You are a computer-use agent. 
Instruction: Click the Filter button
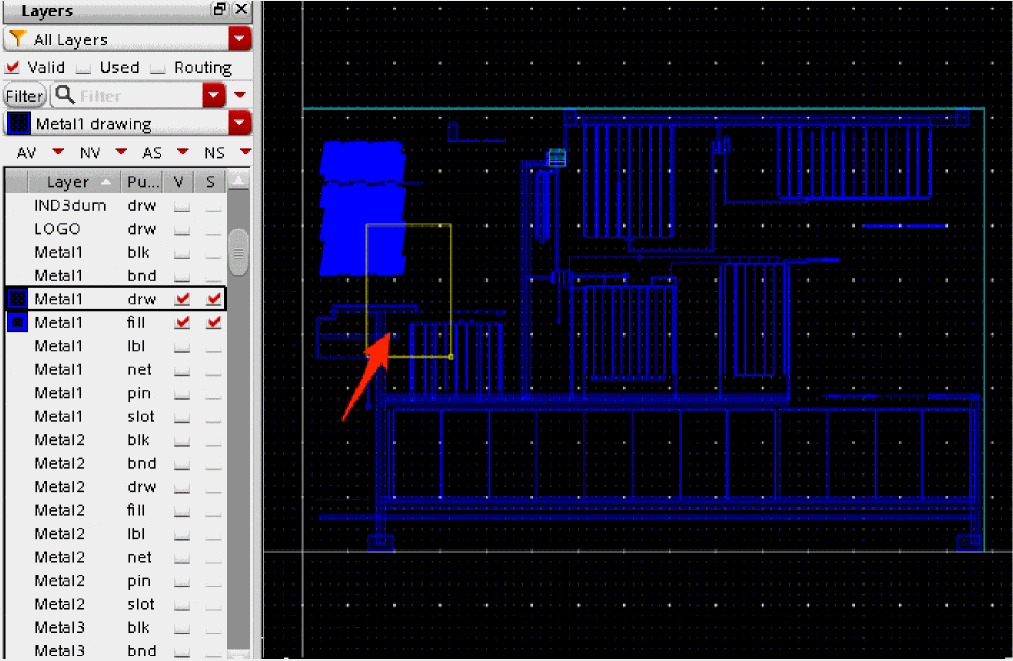[25, 96]
